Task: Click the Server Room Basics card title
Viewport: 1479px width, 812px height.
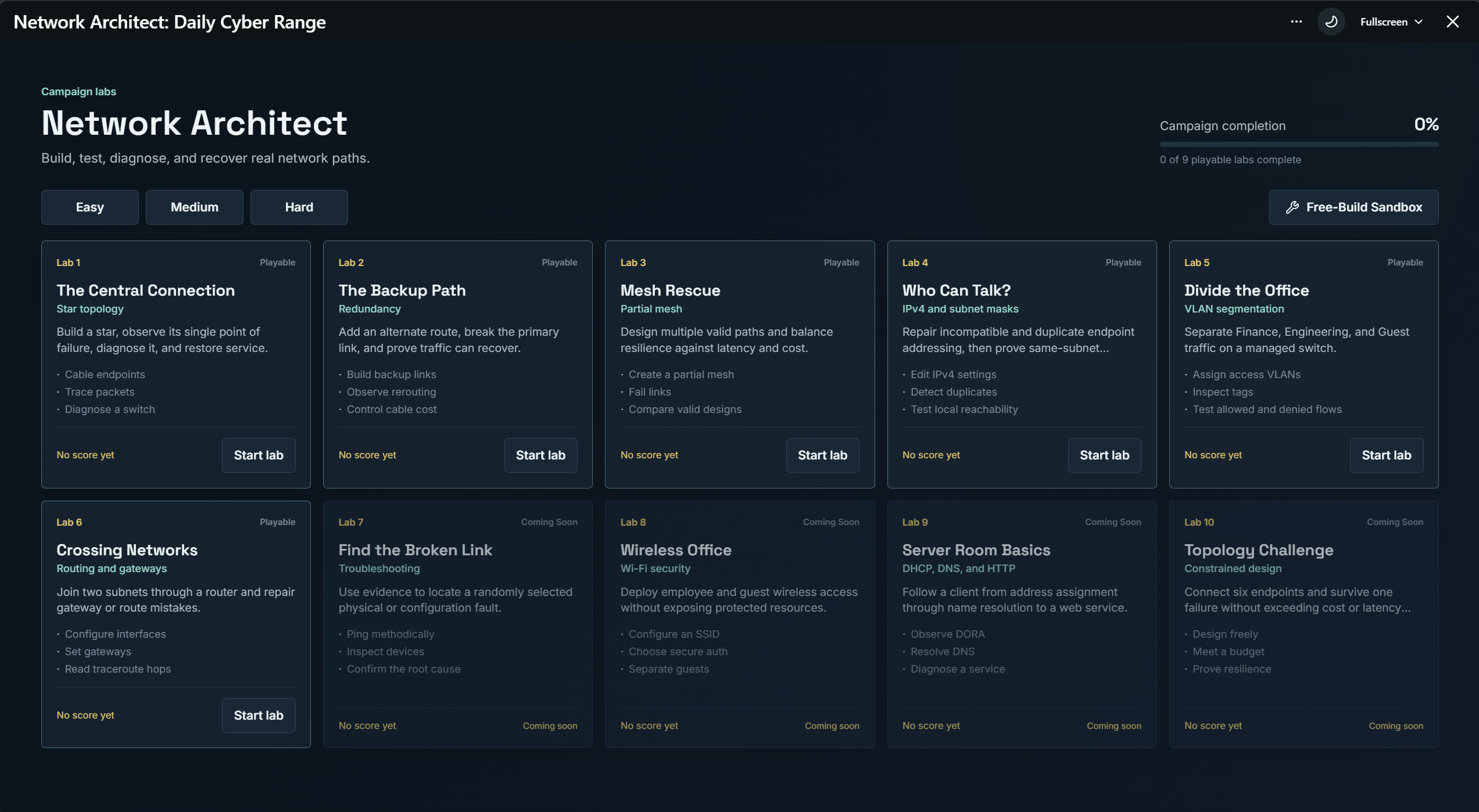Action: pyautogui.click(x=976, y=550)
